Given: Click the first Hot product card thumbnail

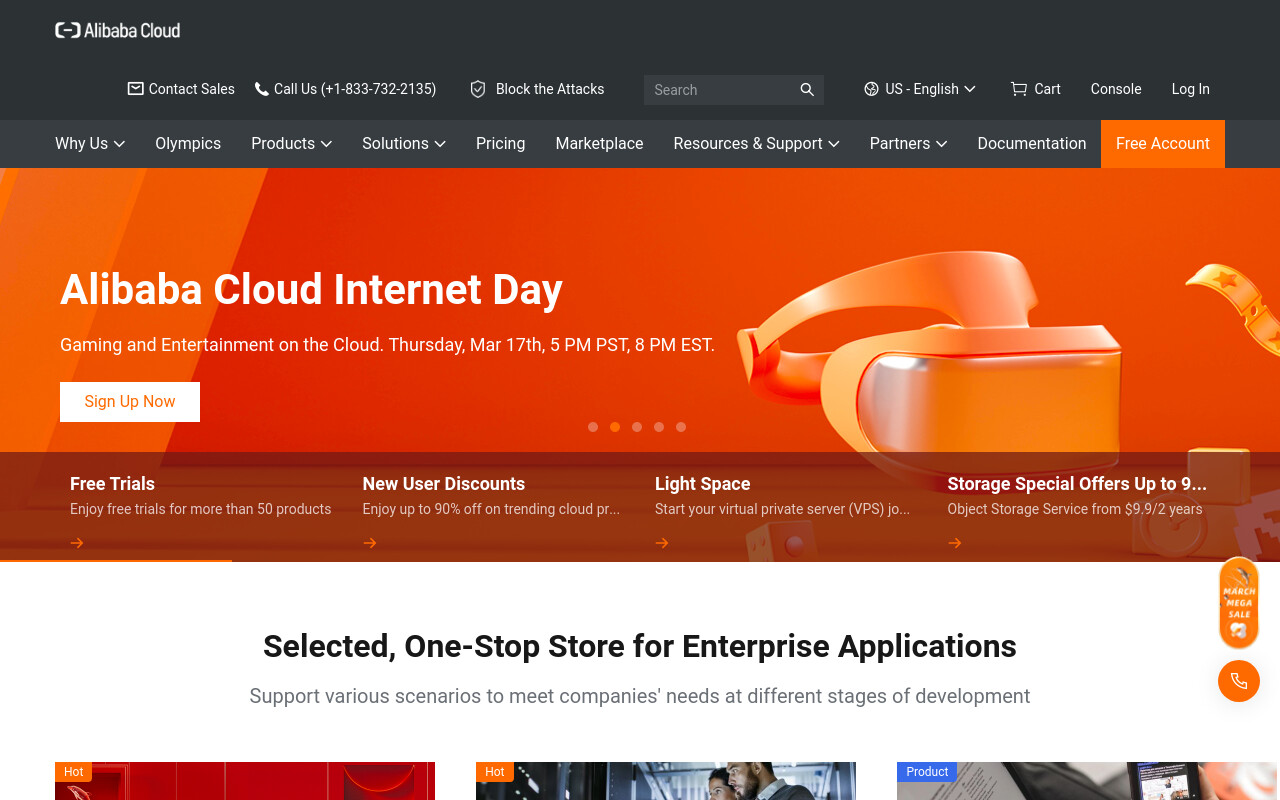Looking at the screenshot, I should tap(245, 781).
